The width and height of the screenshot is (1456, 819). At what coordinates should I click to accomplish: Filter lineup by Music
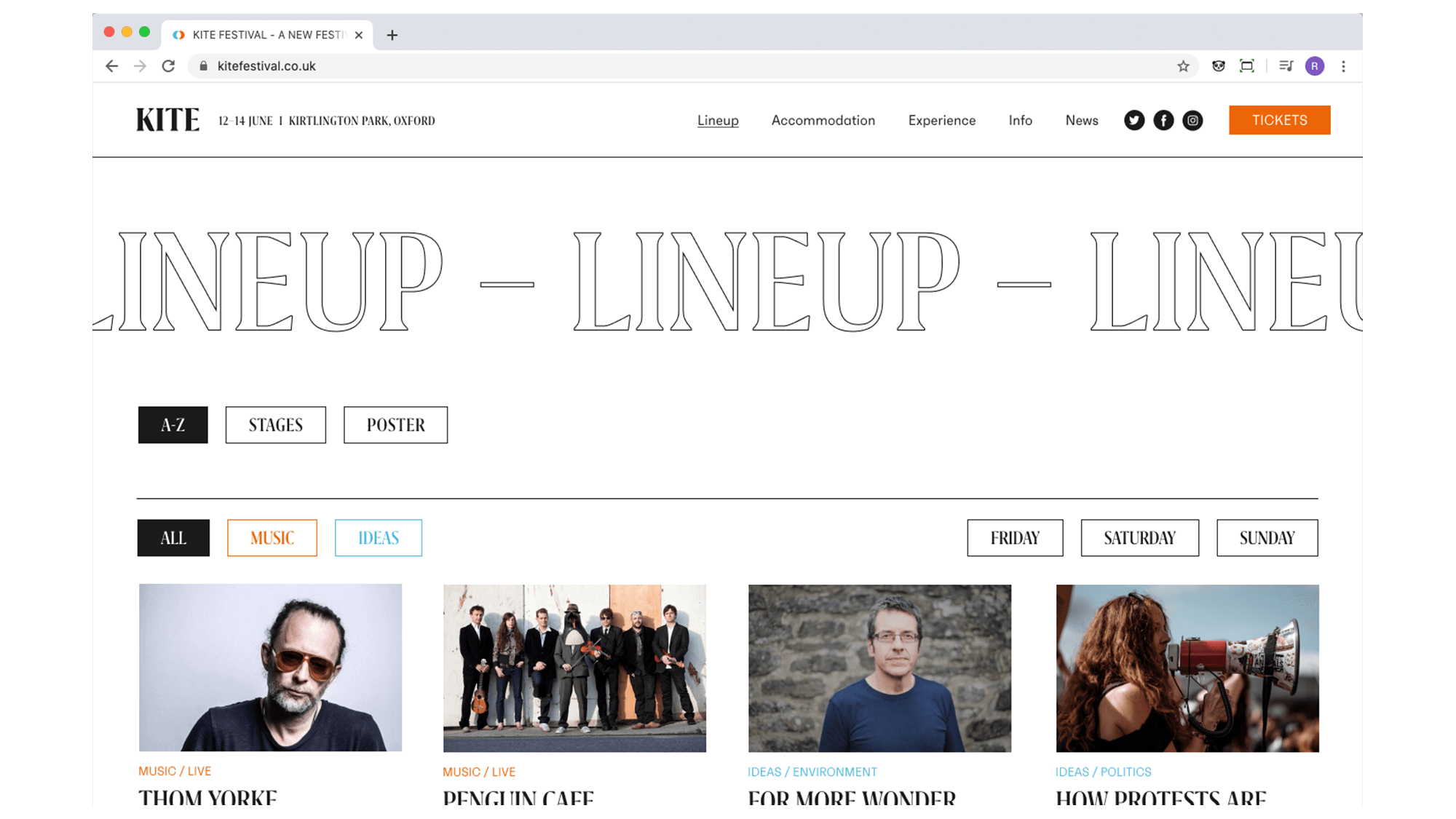[x=272, y=538]
